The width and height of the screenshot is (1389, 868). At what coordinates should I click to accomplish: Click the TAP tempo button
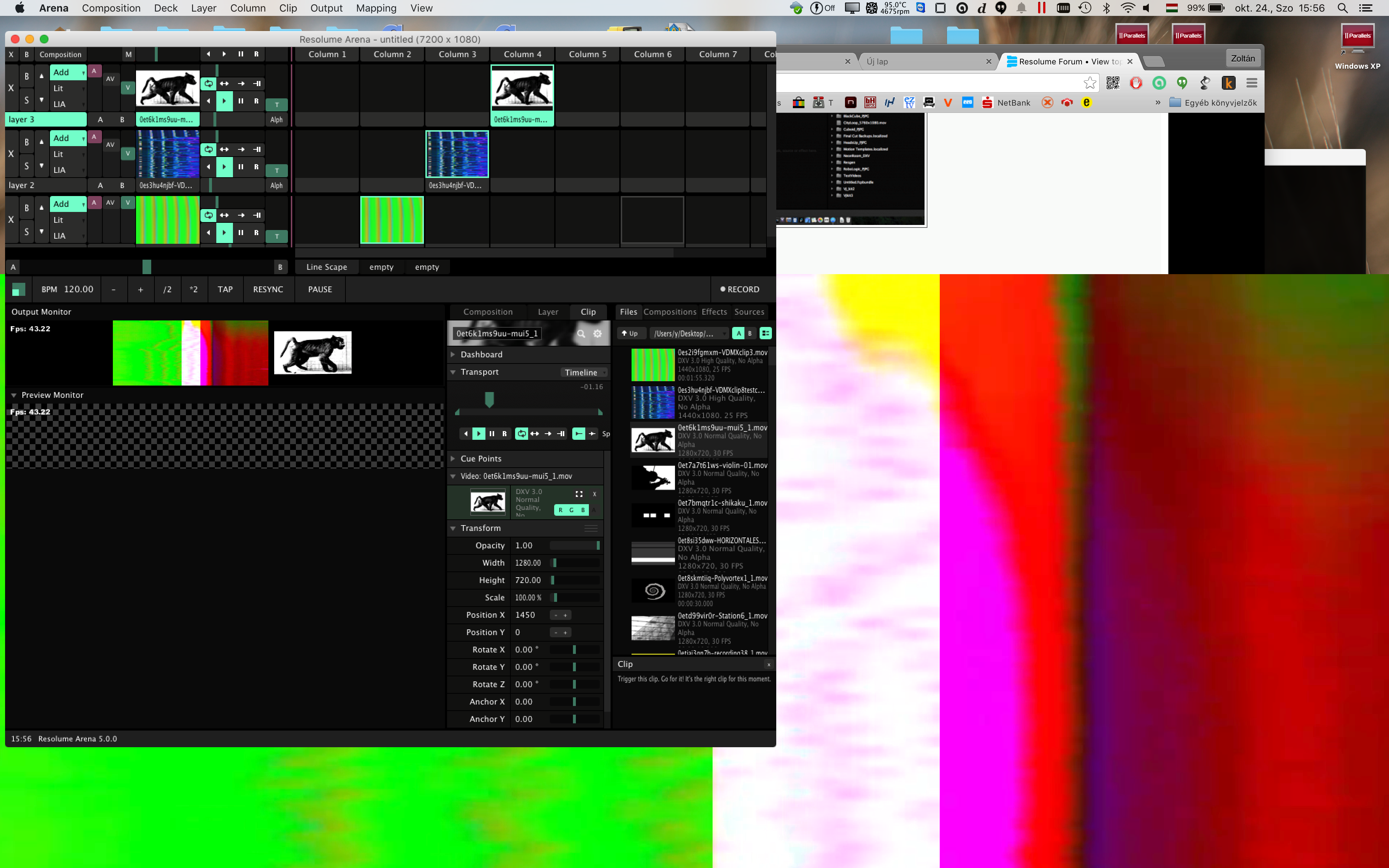point(225,289)
